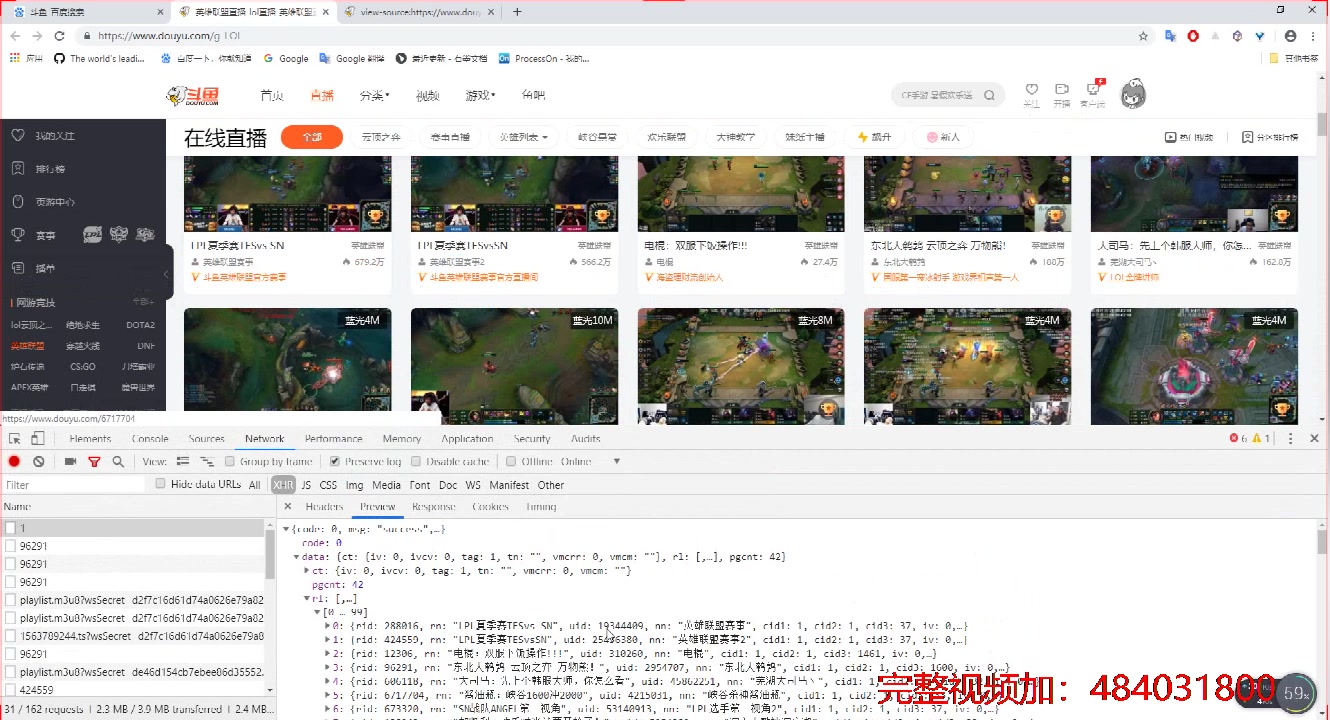Bookmark this page with the star icon
Viewport: 1330px width, 720px height.
click(1143, 36)
